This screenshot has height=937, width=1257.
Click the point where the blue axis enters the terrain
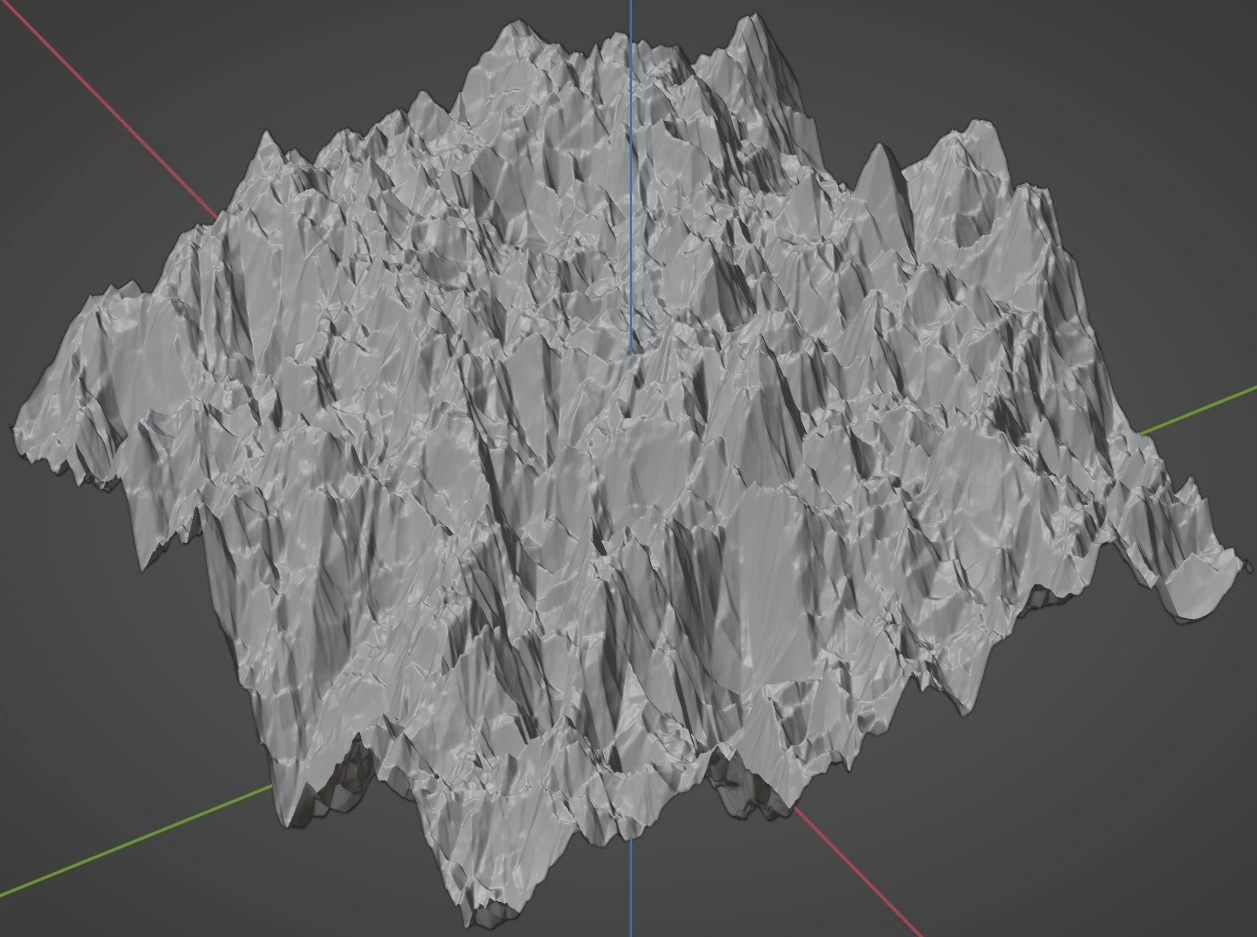point(631,350)
